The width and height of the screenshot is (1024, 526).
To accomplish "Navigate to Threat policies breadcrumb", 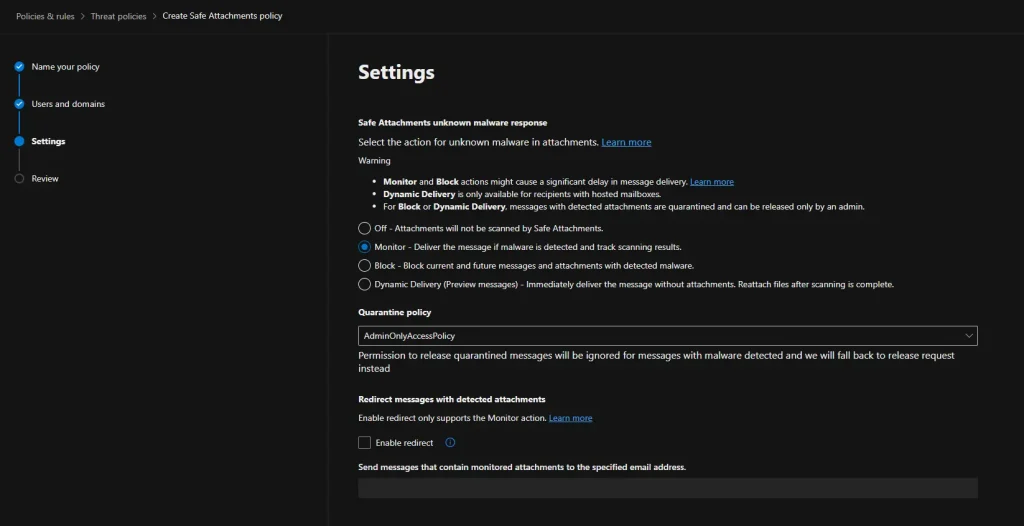I will 118,16.
